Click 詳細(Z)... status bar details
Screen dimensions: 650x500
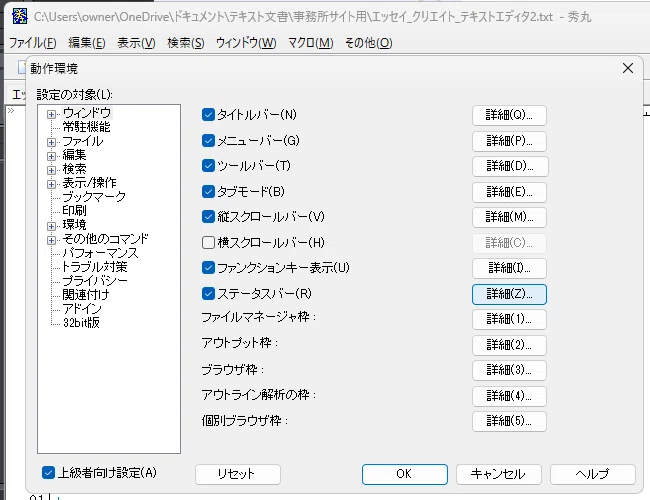pyautogui.click(x=509, y=294)
